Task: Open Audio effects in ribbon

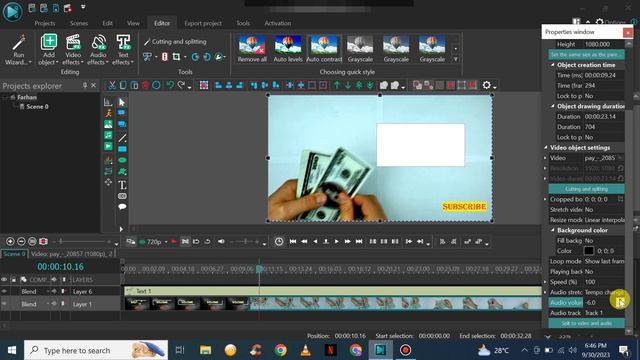Action: coord(98,50)
